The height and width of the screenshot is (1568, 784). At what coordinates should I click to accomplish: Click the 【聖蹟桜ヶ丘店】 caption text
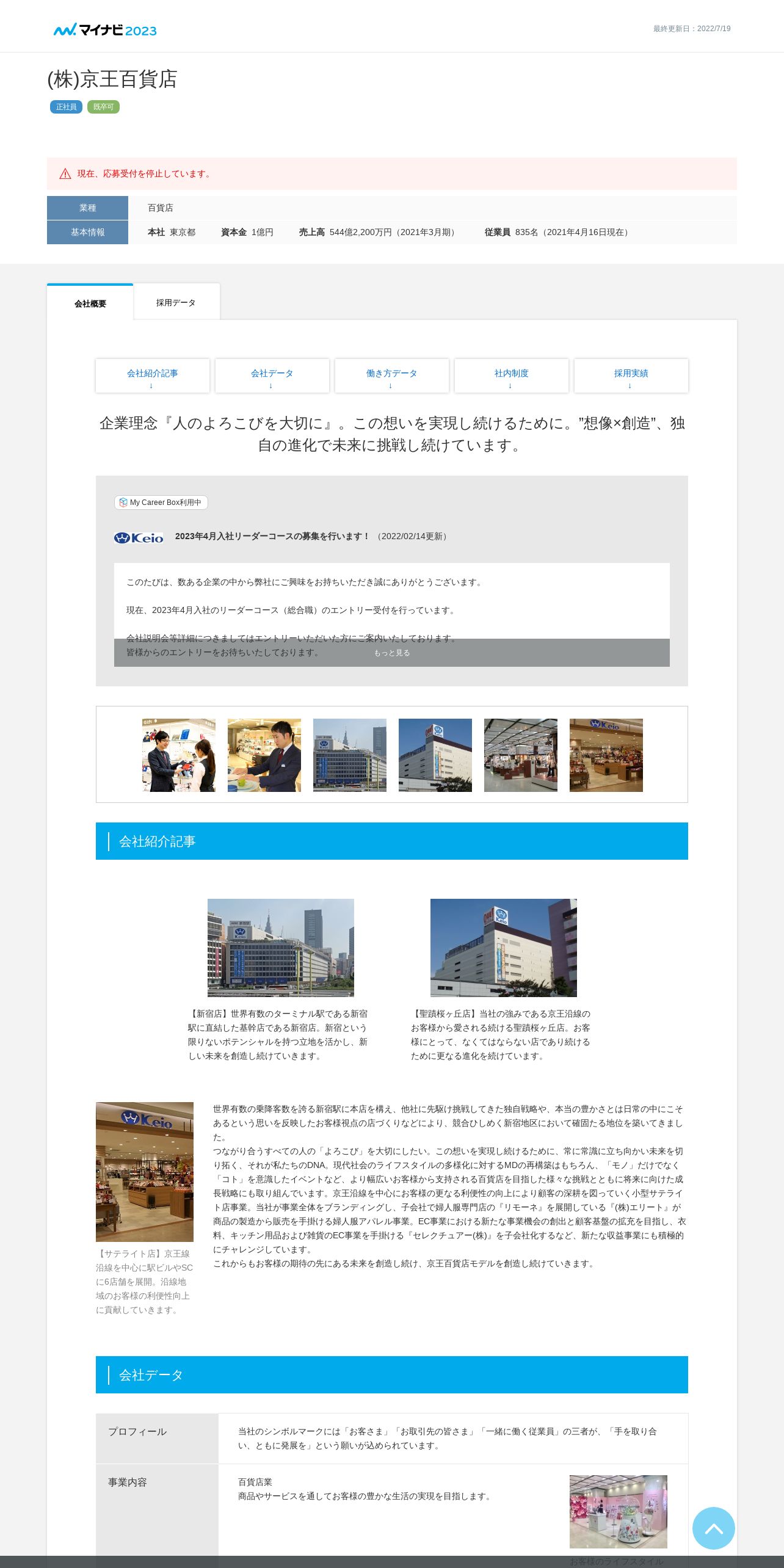pyautogui.click(x=501, y=1035)
